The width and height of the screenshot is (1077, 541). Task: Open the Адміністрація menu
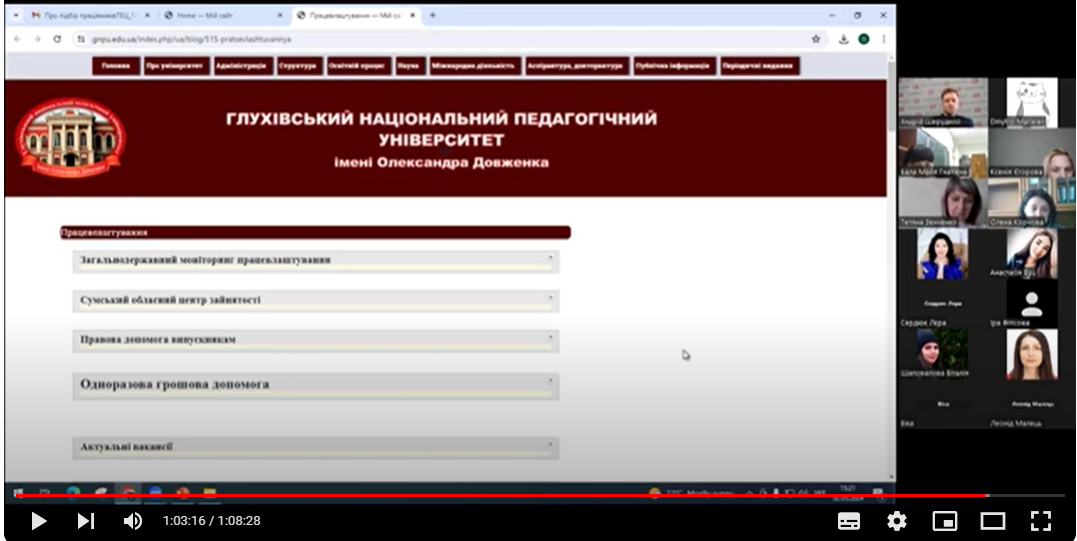click(x=241, y=66)
